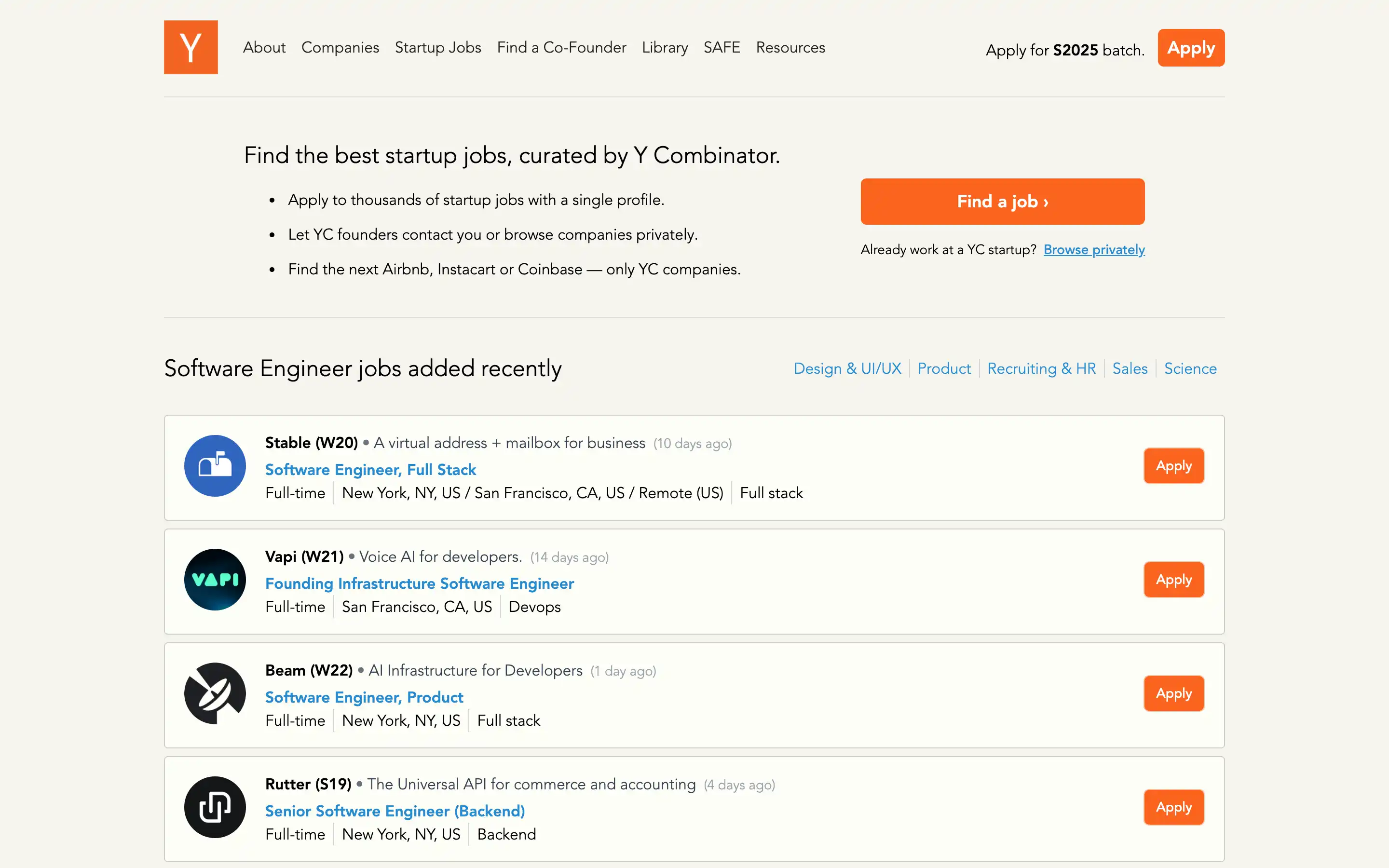Open Senior Software Engineer (Backend) job
This screenshot has width=1389, height=868.
pos(395,811)
